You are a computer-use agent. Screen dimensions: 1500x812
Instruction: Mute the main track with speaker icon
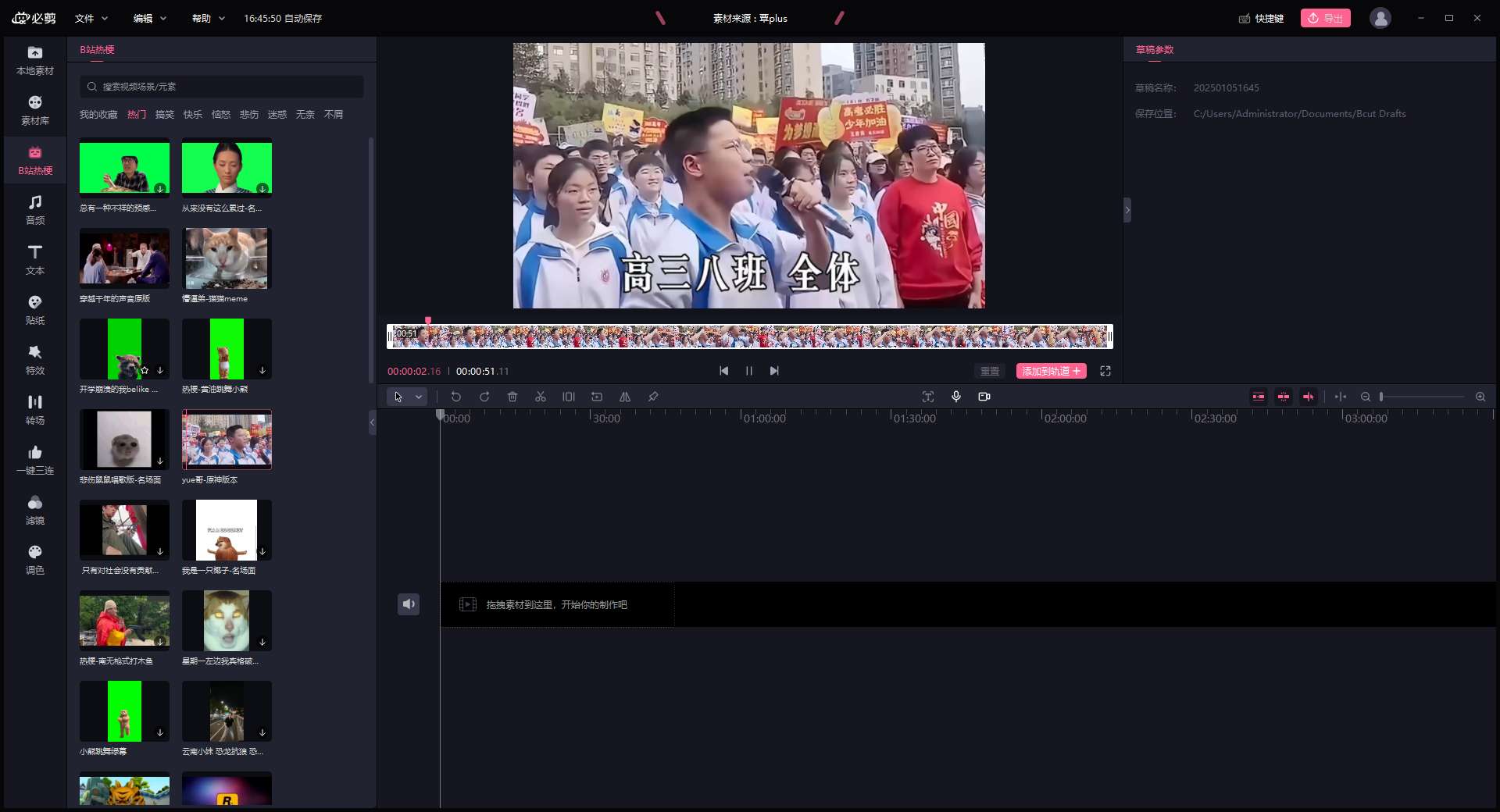tap(409, 604)
